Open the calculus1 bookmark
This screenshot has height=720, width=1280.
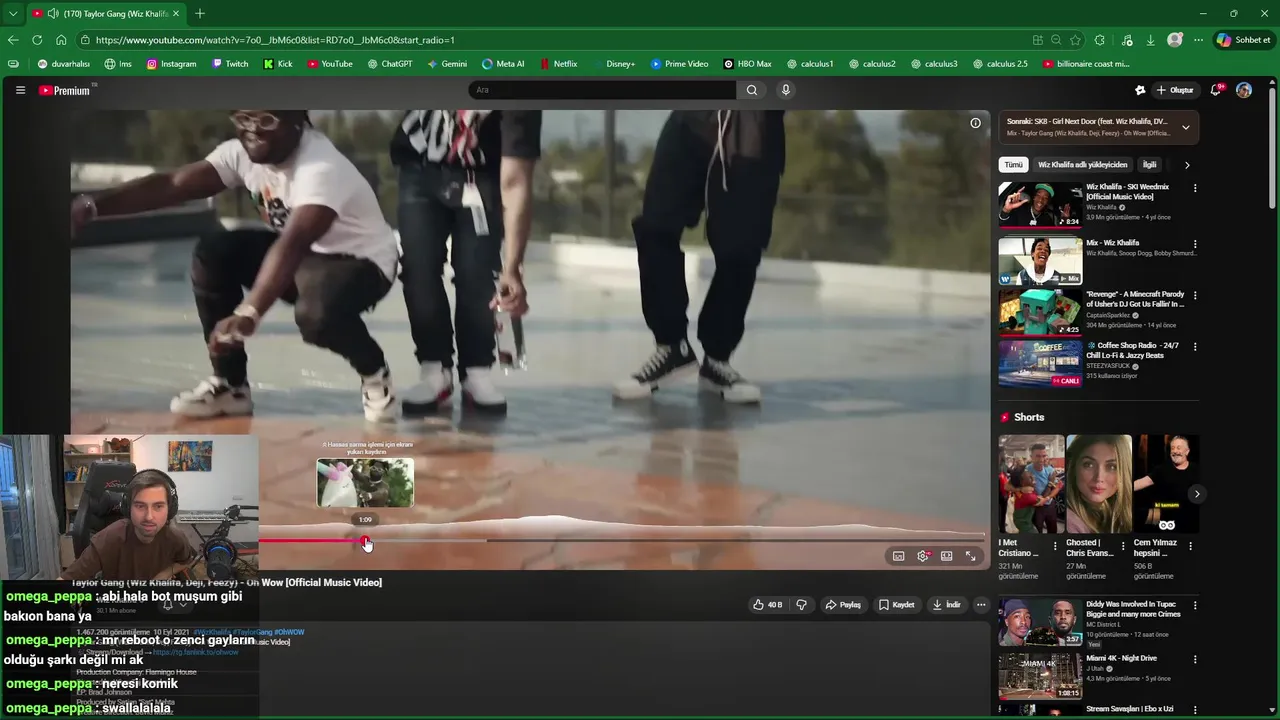(x=809, y=64)
